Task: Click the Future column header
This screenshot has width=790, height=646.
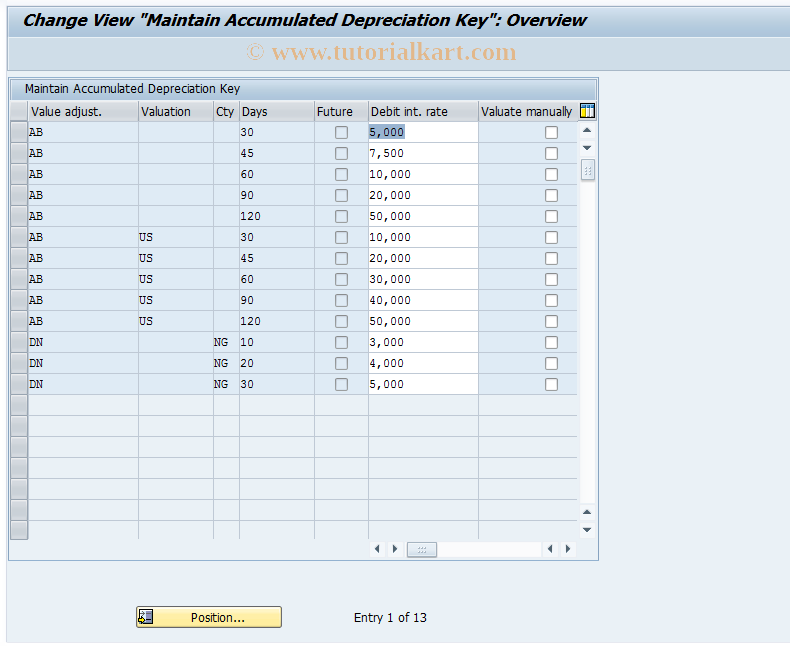Action: [x=341, y=111]
